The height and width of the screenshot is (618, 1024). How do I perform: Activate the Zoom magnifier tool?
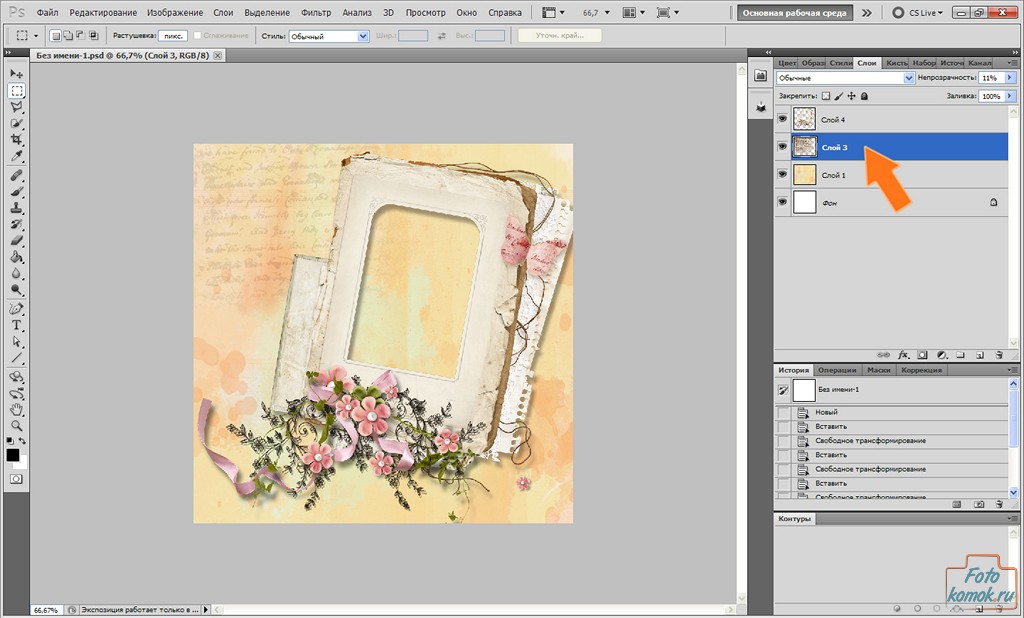coord(16,425)
